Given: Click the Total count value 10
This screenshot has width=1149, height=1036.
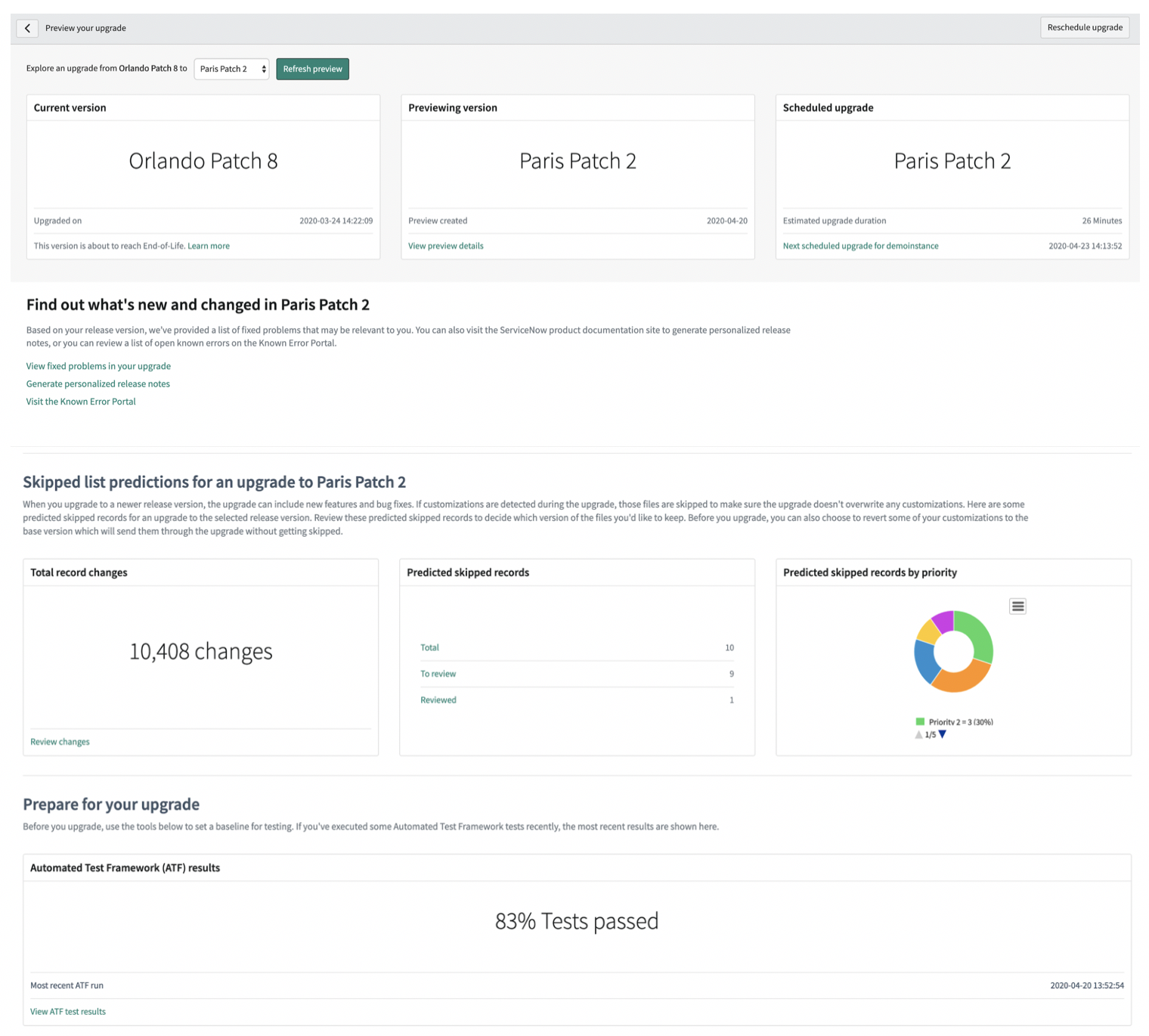Looking at the screenshot, I should tap(729, 647).
